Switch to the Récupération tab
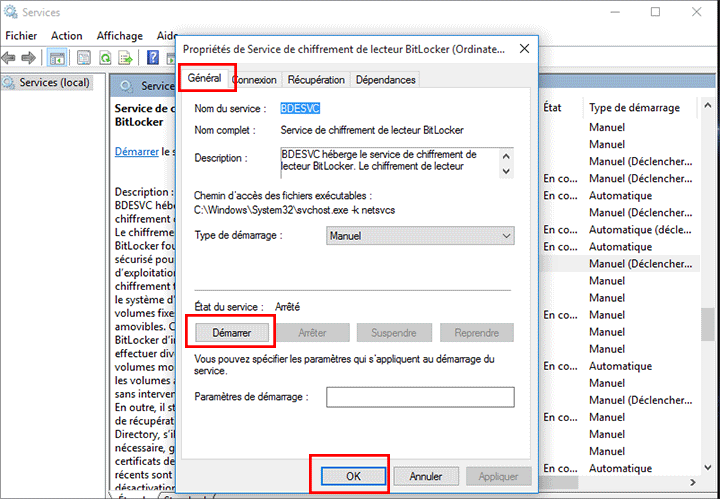This screenshot has height=499, width=720. (x=316, y=80)
